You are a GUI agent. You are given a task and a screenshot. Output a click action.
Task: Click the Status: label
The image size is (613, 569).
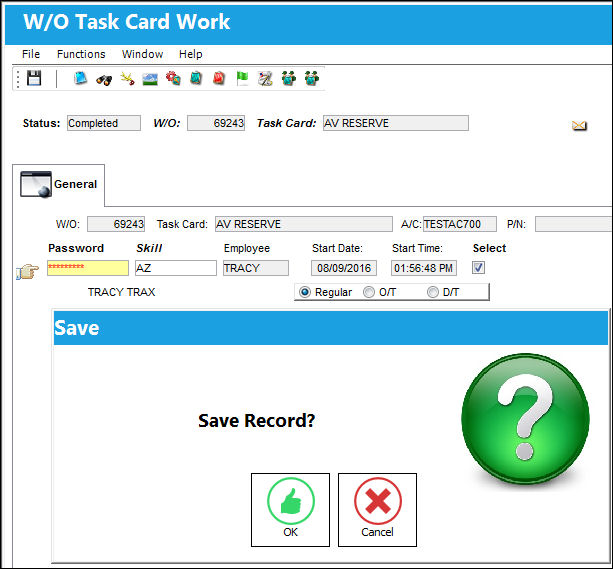[41, 123]
